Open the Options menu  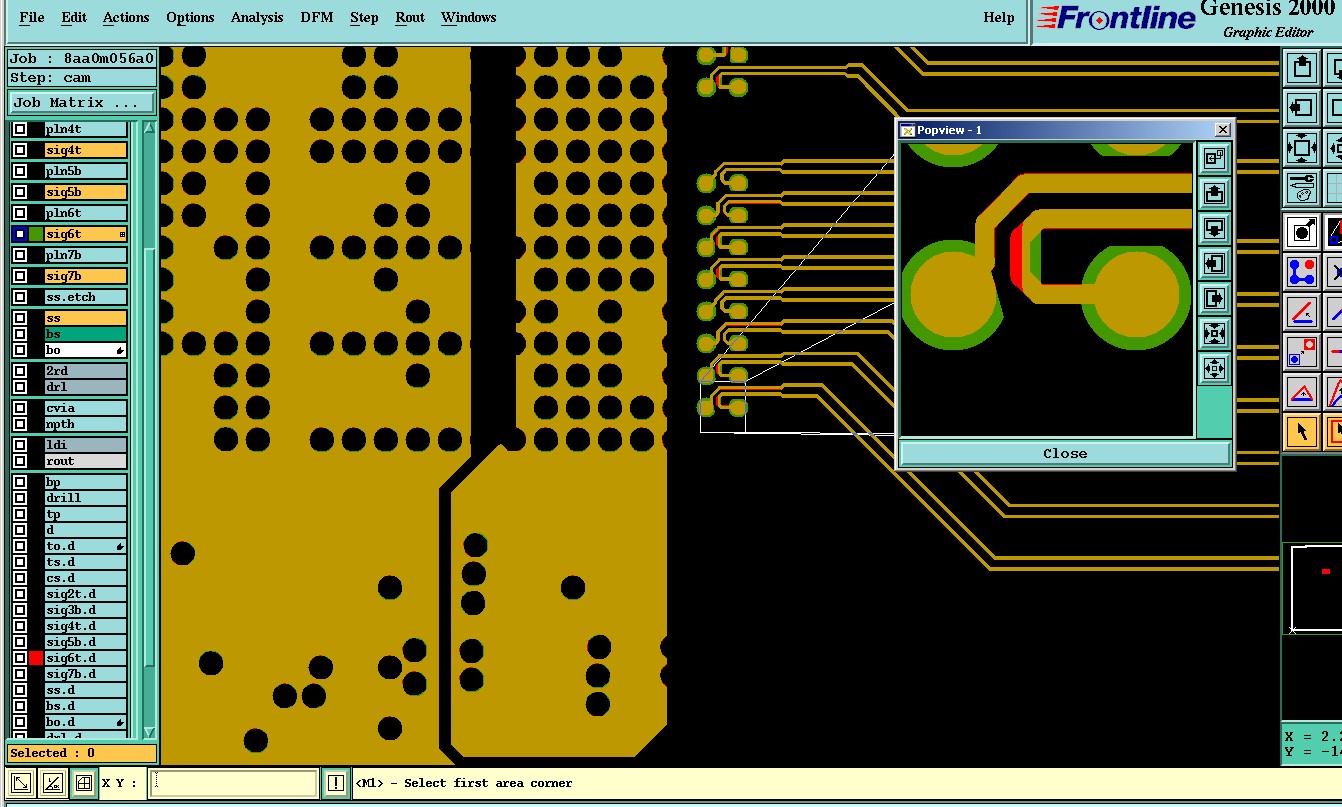tap(190, 17)
